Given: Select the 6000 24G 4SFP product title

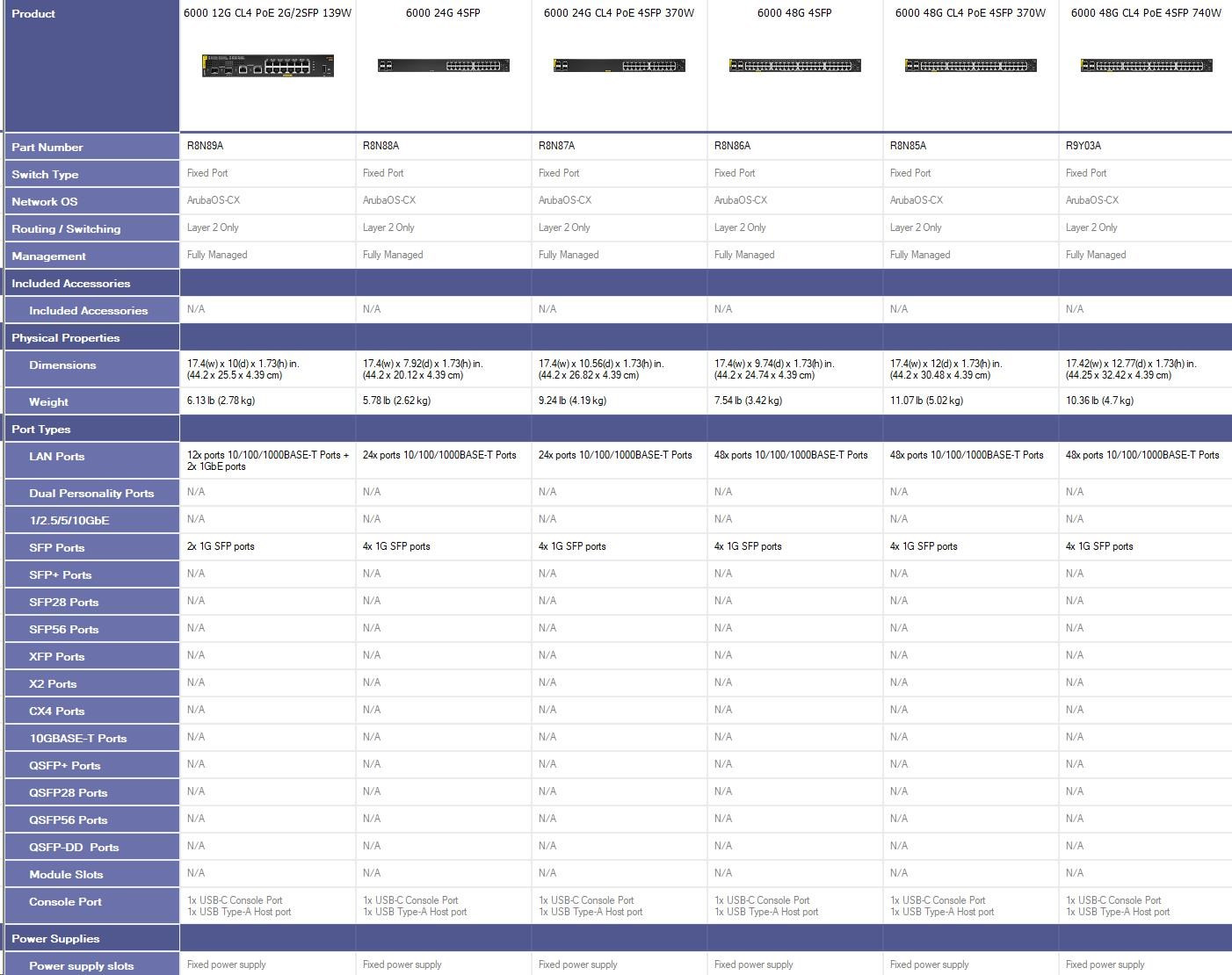Looking at the screenshot, I should 443,13.
